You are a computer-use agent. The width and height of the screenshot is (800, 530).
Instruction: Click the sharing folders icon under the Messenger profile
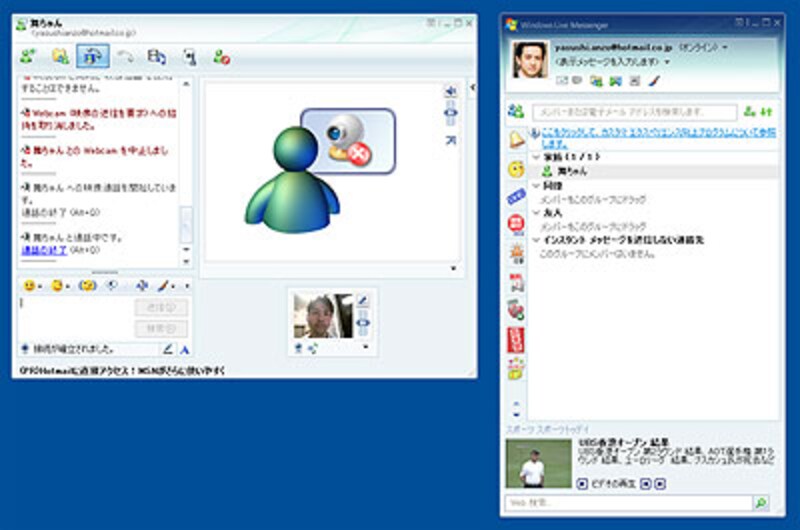click(596, 81)
